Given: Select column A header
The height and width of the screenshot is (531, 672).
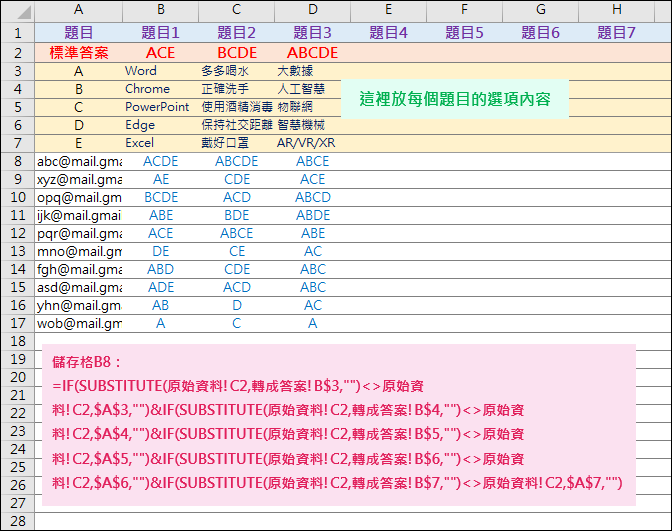Looking at the screenshot, I should 78,10.
